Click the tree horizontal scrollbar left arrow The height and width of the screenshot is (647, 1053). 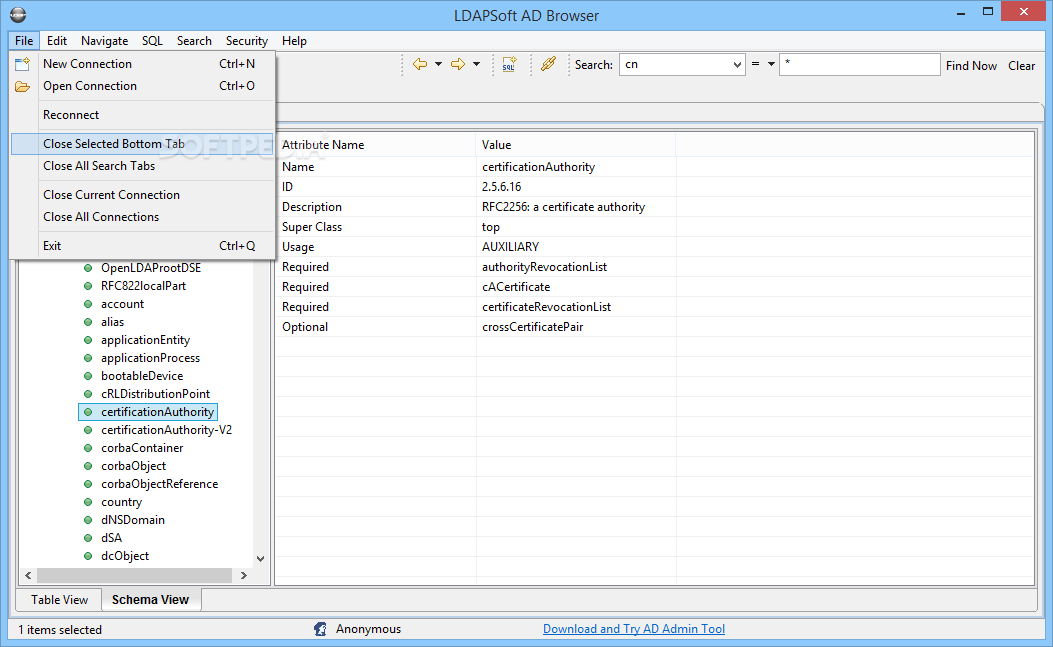28,575
